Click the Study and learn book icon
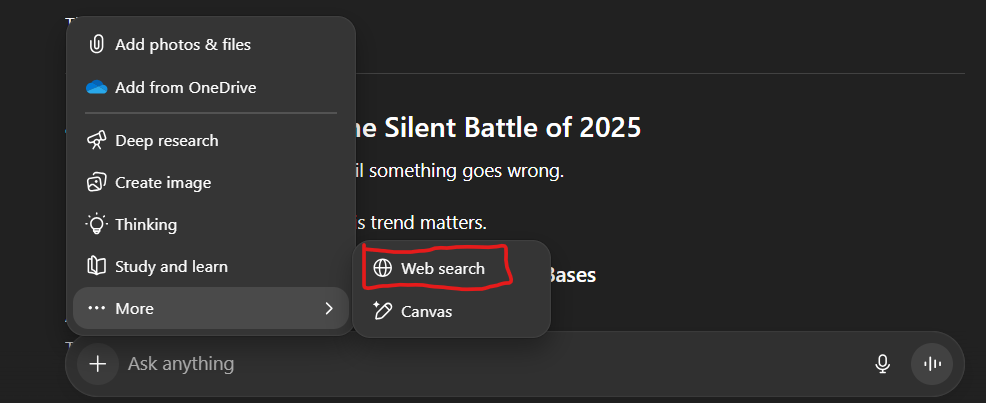The height and width of the screenshot is (403, 986). click(x=97, y=266)
